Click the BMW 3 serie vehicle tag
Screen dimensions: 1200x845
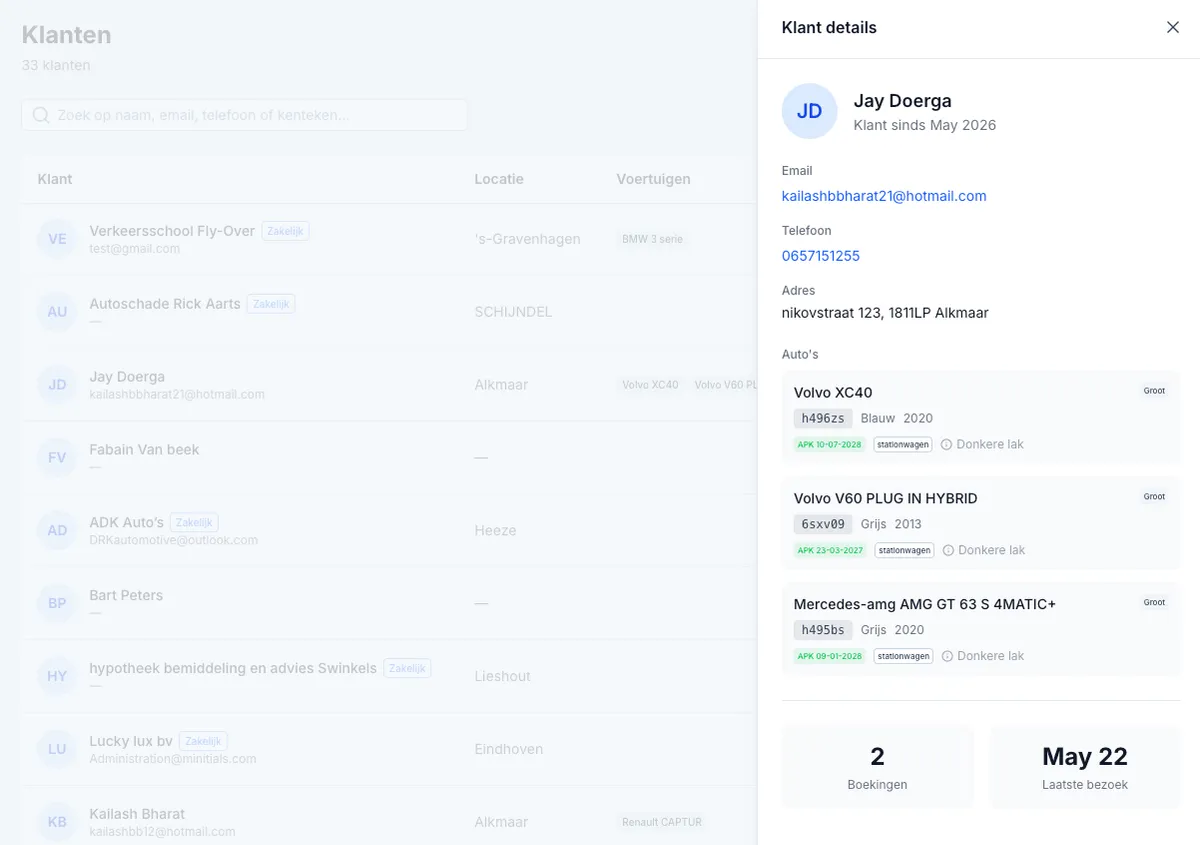pyautogui.click(x=652, y=239)
